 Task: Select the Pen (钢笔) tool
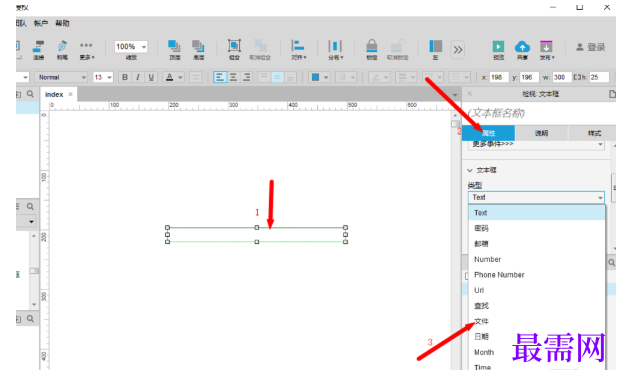(x=62, y=50)
